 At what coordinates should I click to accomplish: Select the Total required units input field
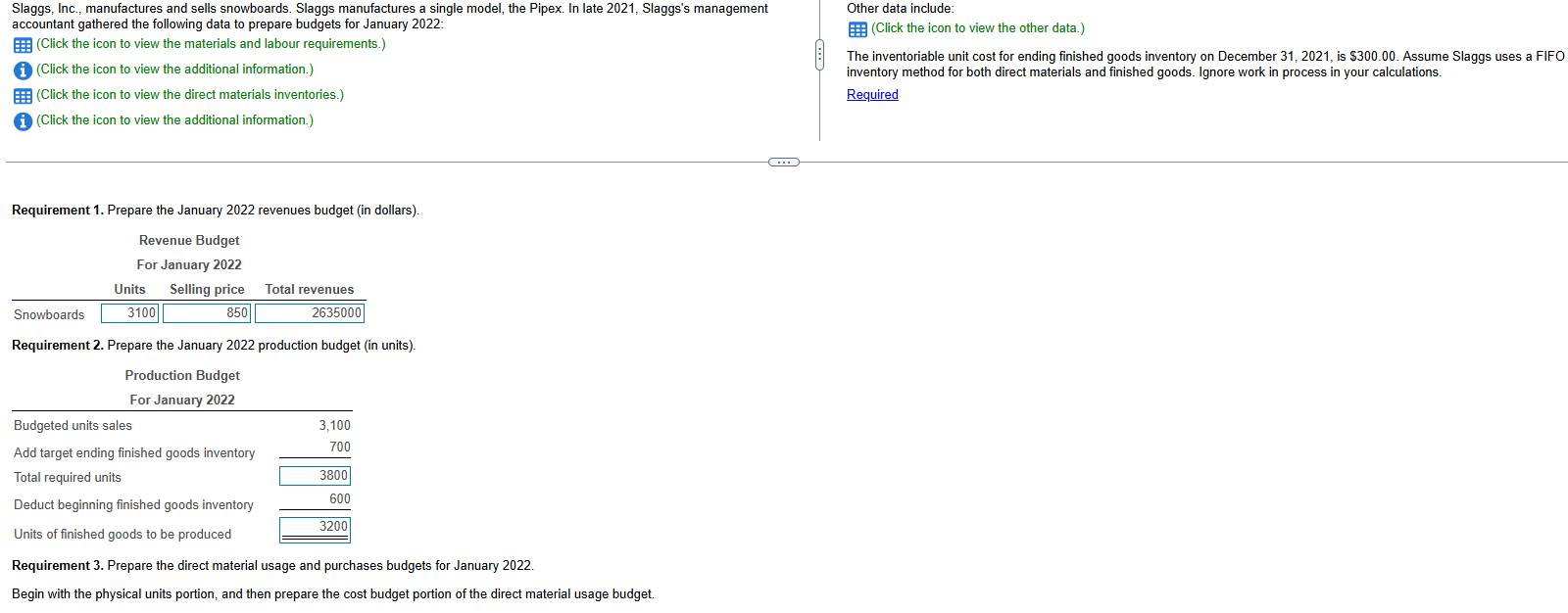[315, 476]
